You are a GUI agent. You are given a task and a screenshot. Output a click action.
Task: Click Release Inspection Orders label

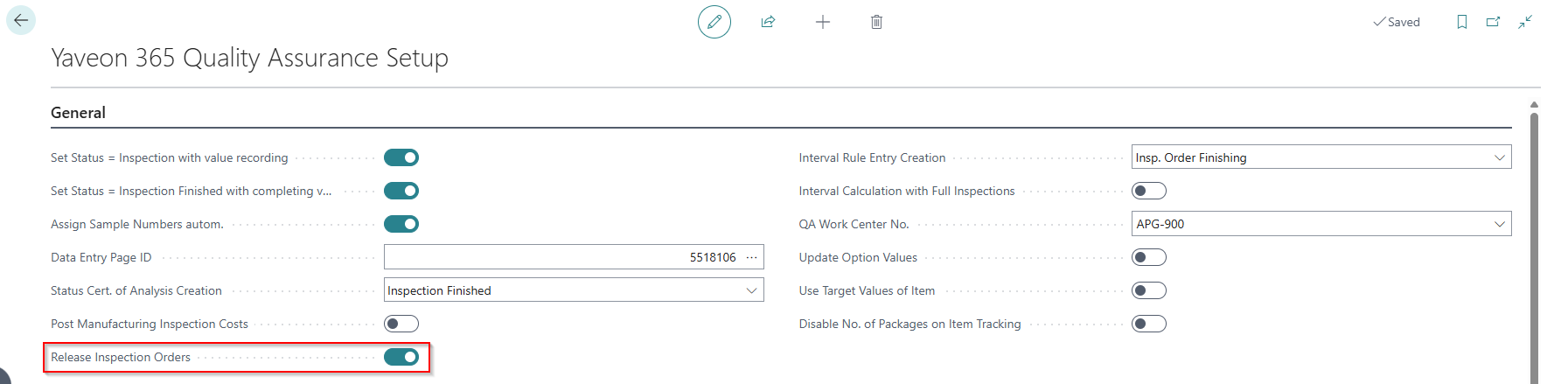click(x=121, y=357)
